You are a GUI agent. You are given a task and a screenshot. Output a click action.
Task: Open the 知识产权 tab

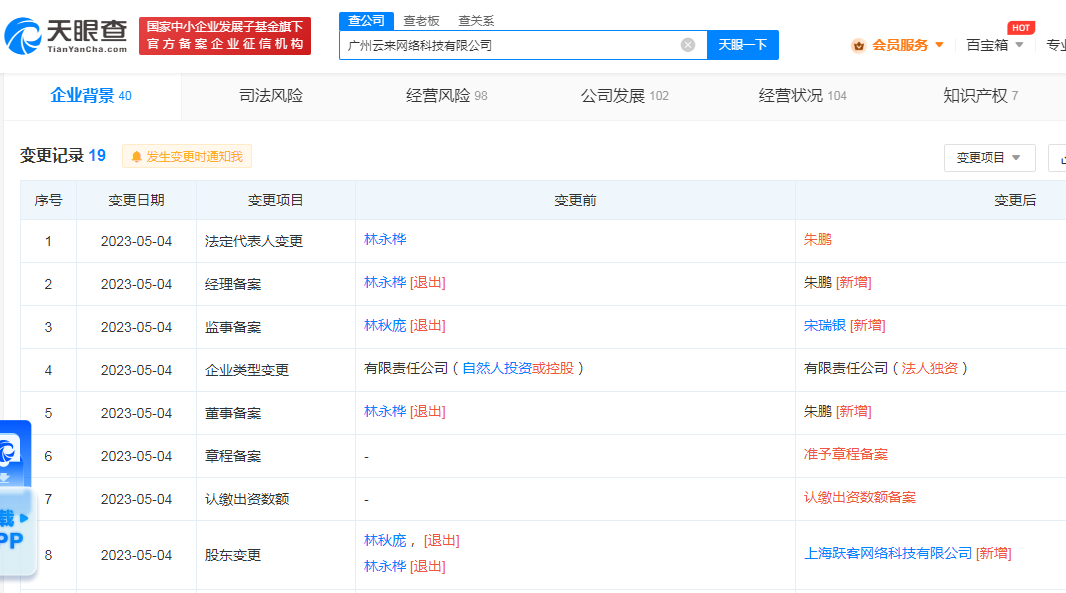[x=980, y=96]
